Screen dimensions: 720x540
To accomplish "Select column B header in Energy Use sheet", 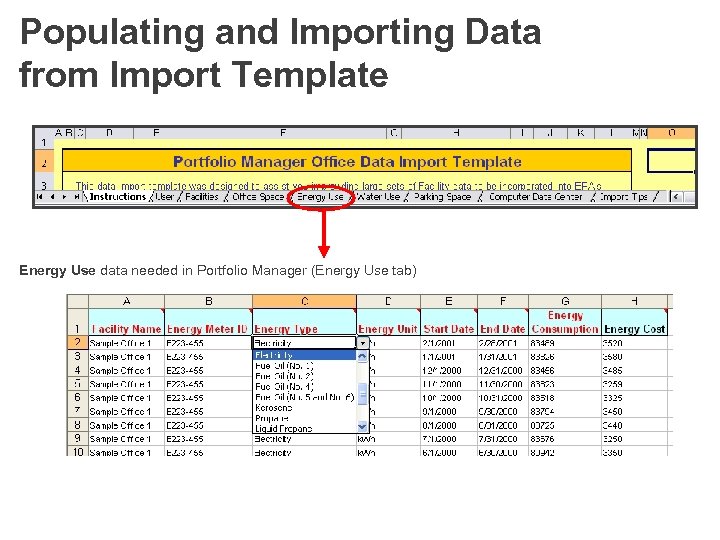I will point(208,301).
